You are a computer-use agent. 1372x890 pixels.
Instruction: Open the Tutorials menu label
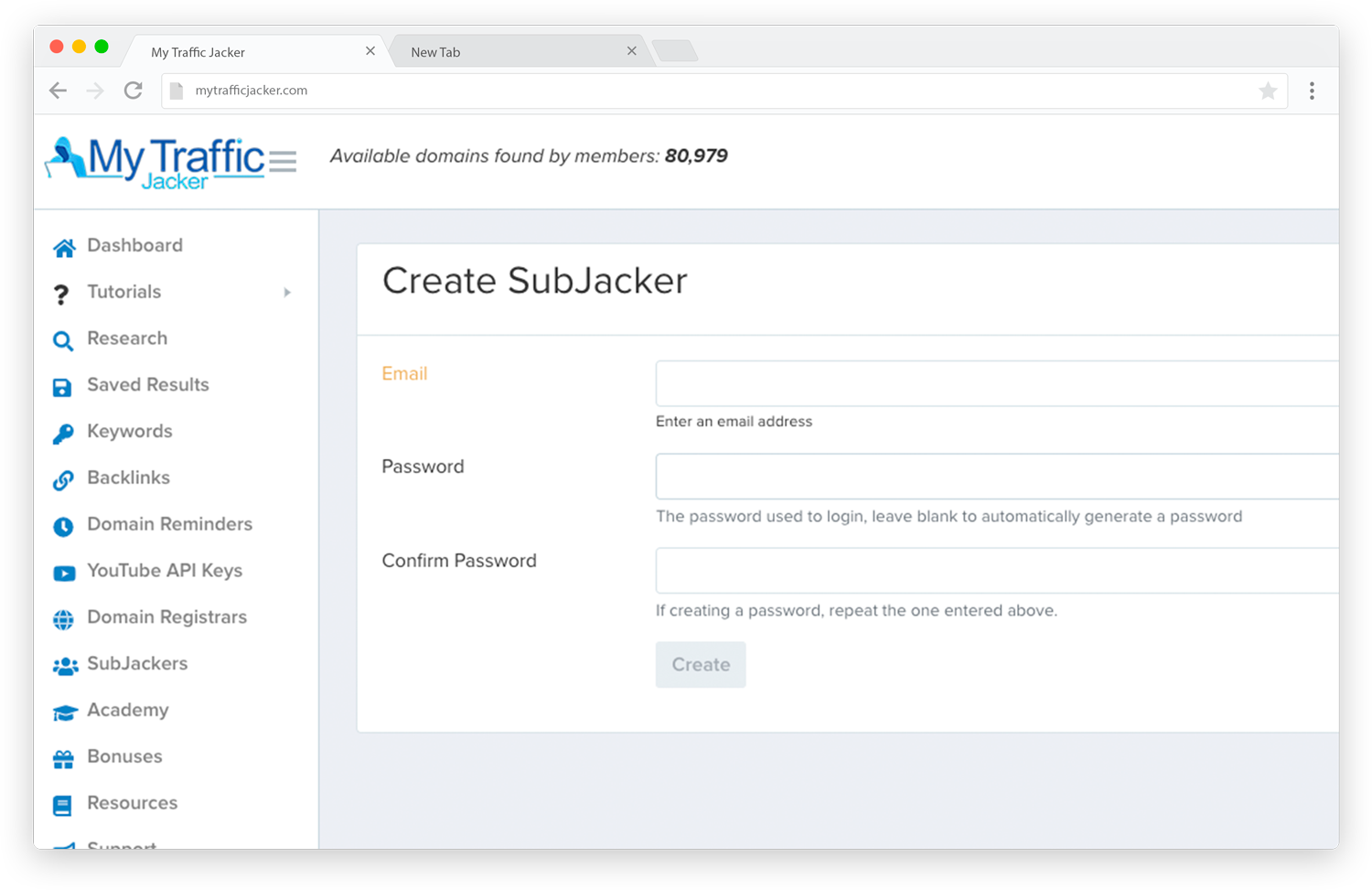123,292
